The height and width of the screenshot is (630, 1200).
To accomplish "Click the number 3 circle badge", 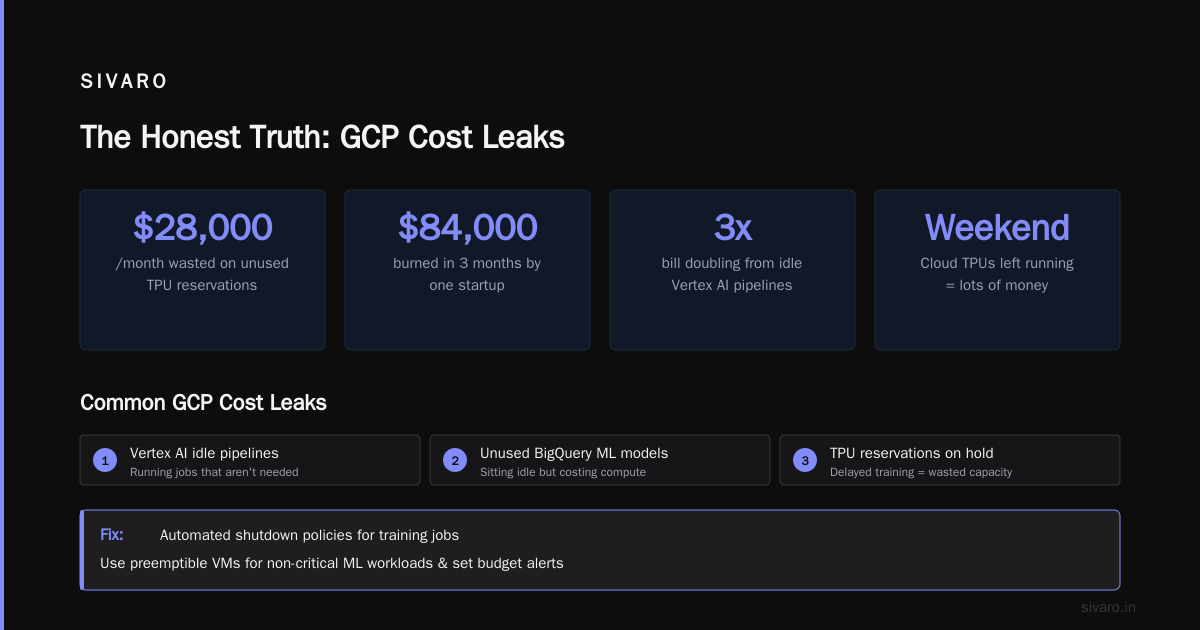I will (805, 460).
